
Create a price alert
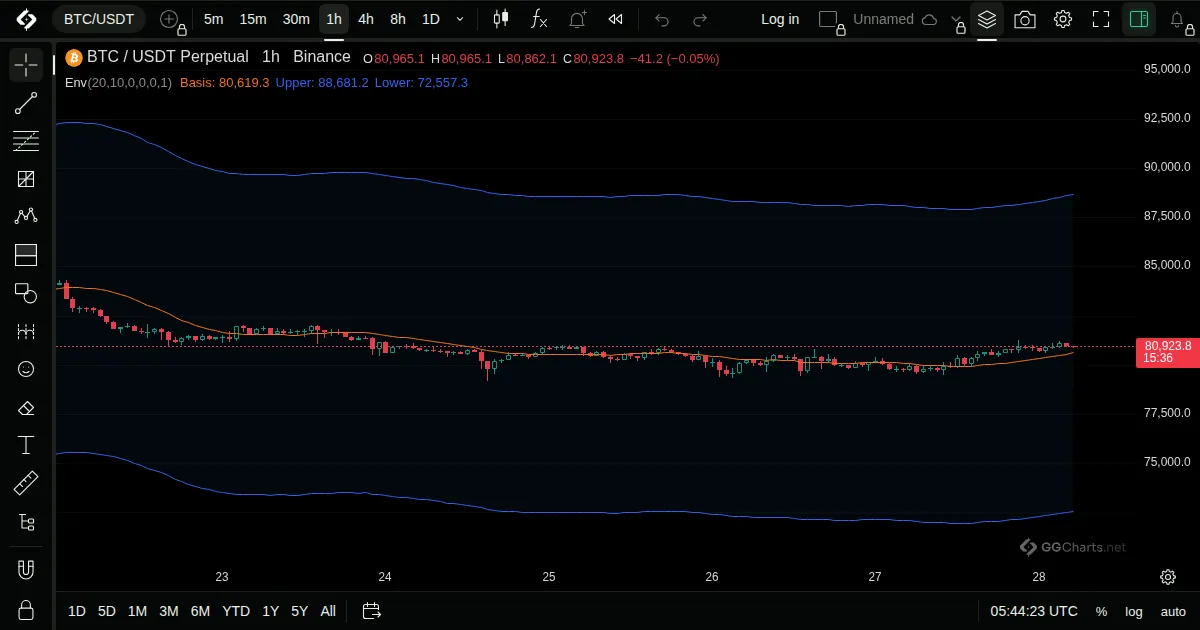577,19
